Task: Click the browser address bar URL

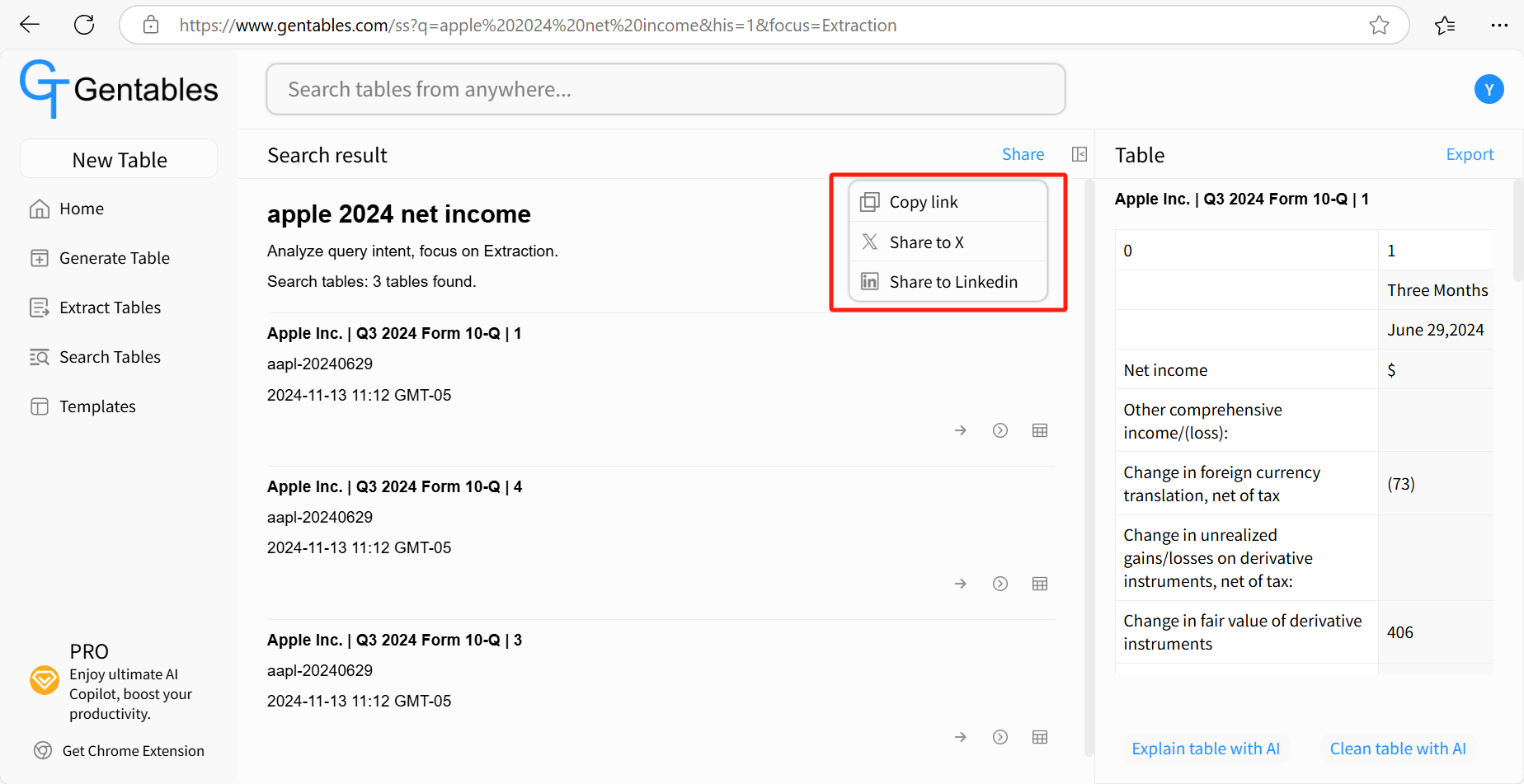Action: (x=538, y=26)
